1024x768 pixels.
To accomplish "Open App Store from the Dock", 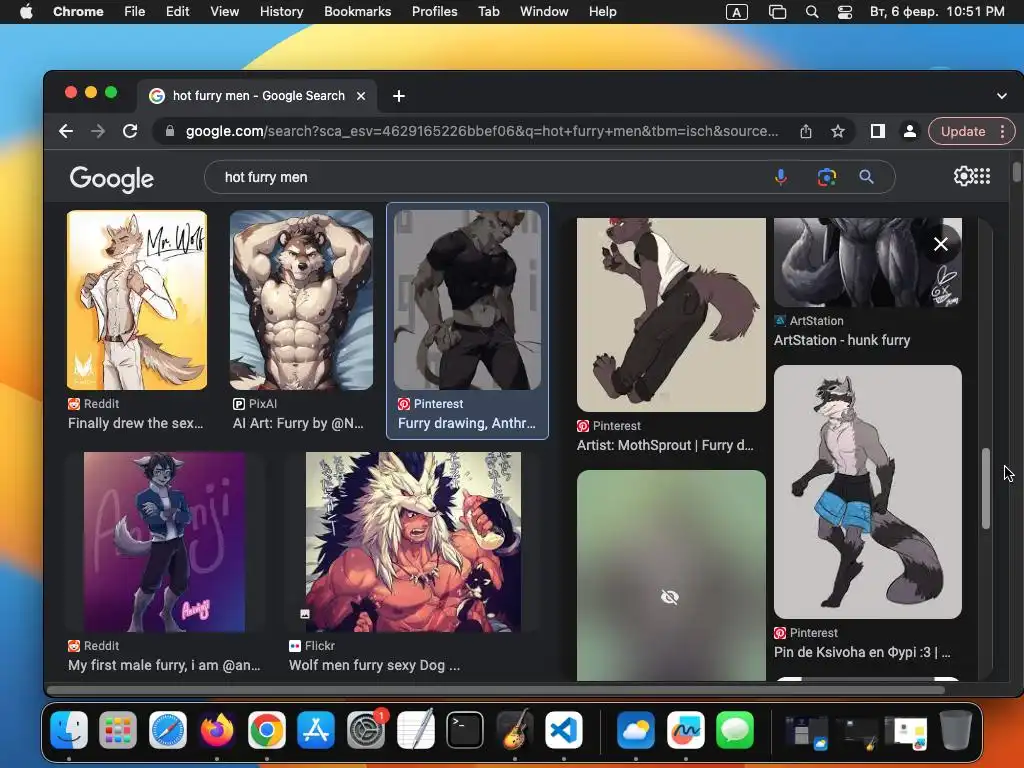I will click(316, 729).
